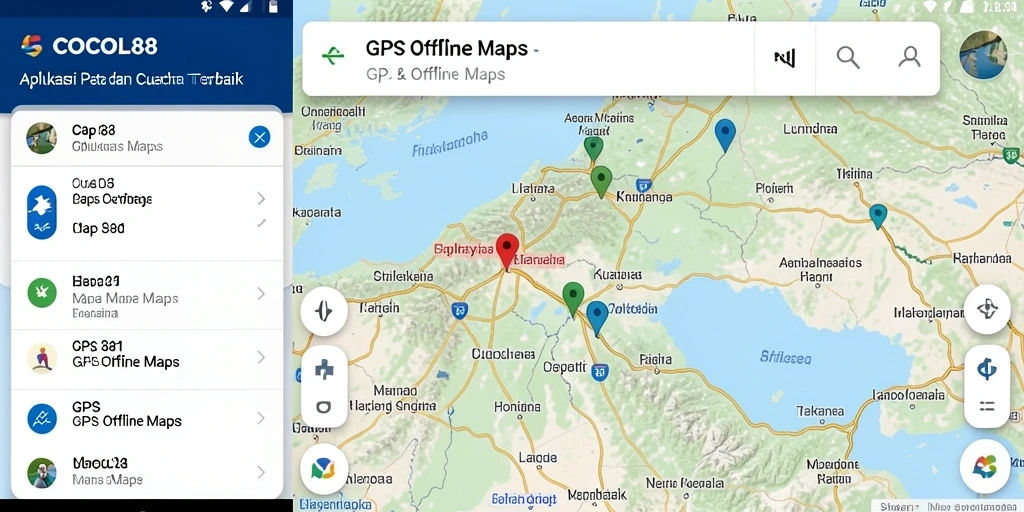Image resolution: width=1024 pixels, height=512 pixels.
Task: Click the Honiana place label
Action: [517, 406]
